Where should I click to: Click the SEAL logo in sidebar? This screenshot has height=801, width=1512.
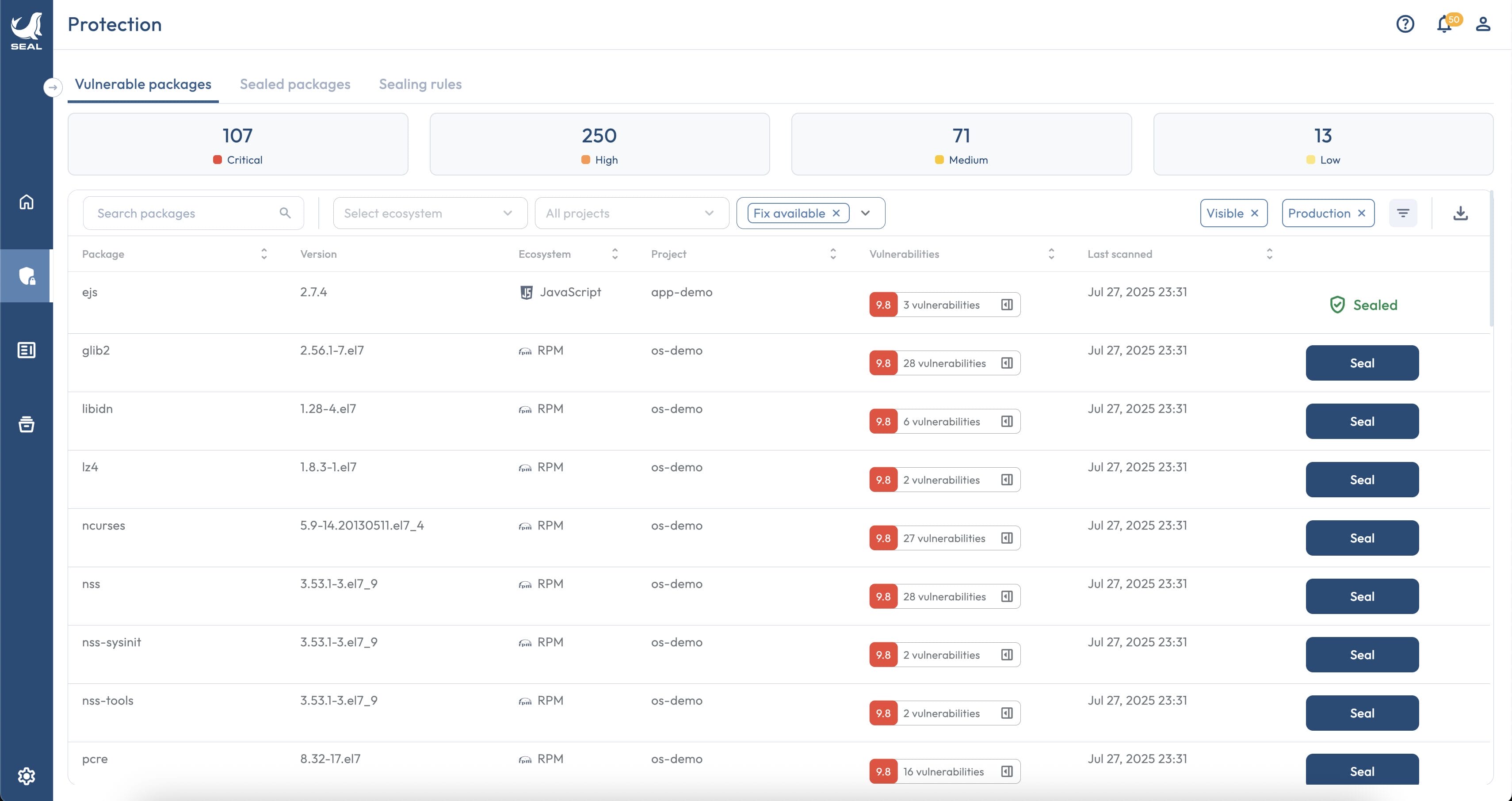tap(27, 31)
